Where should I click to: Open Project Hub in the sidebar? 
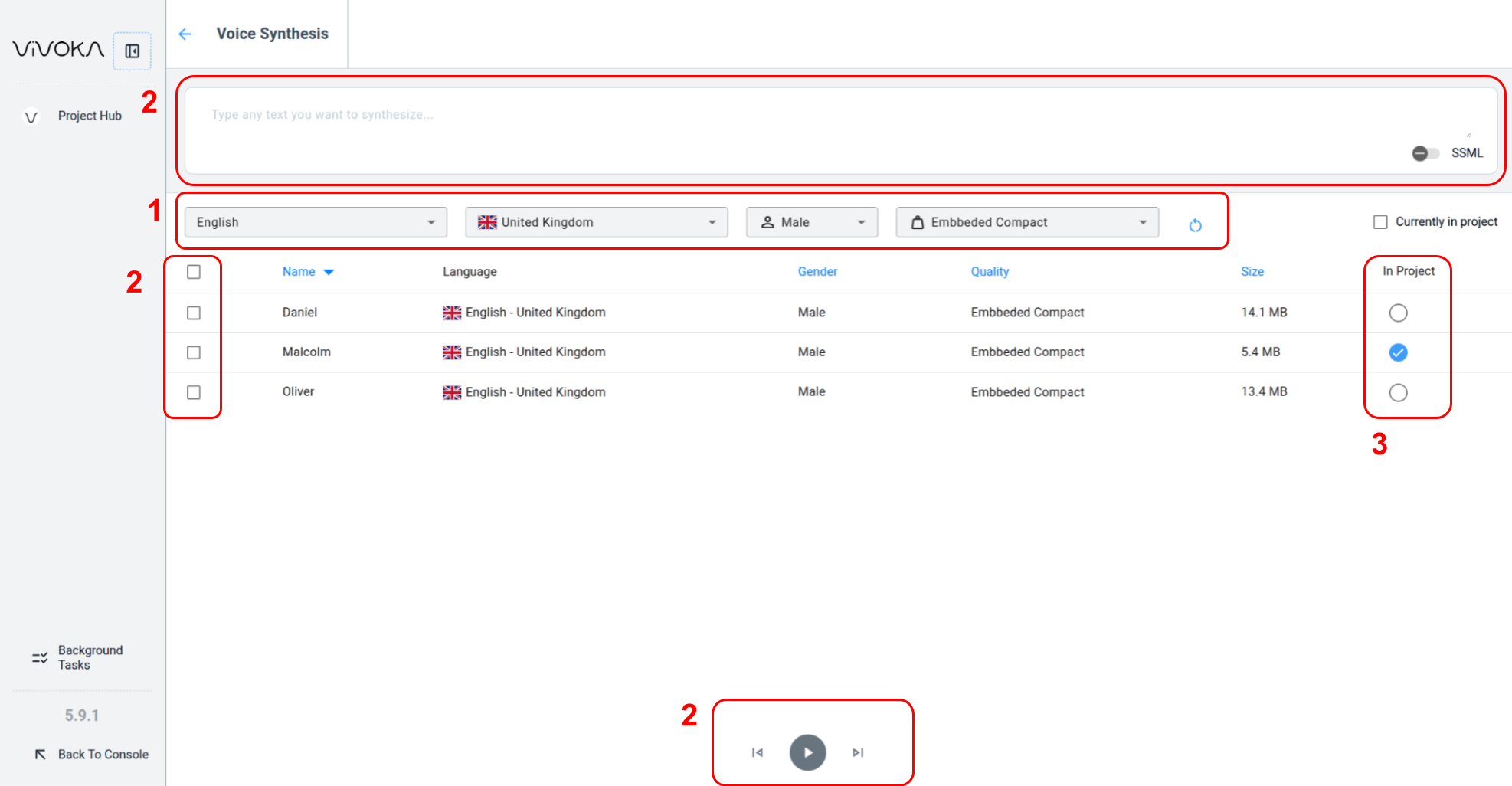(90, 116)
